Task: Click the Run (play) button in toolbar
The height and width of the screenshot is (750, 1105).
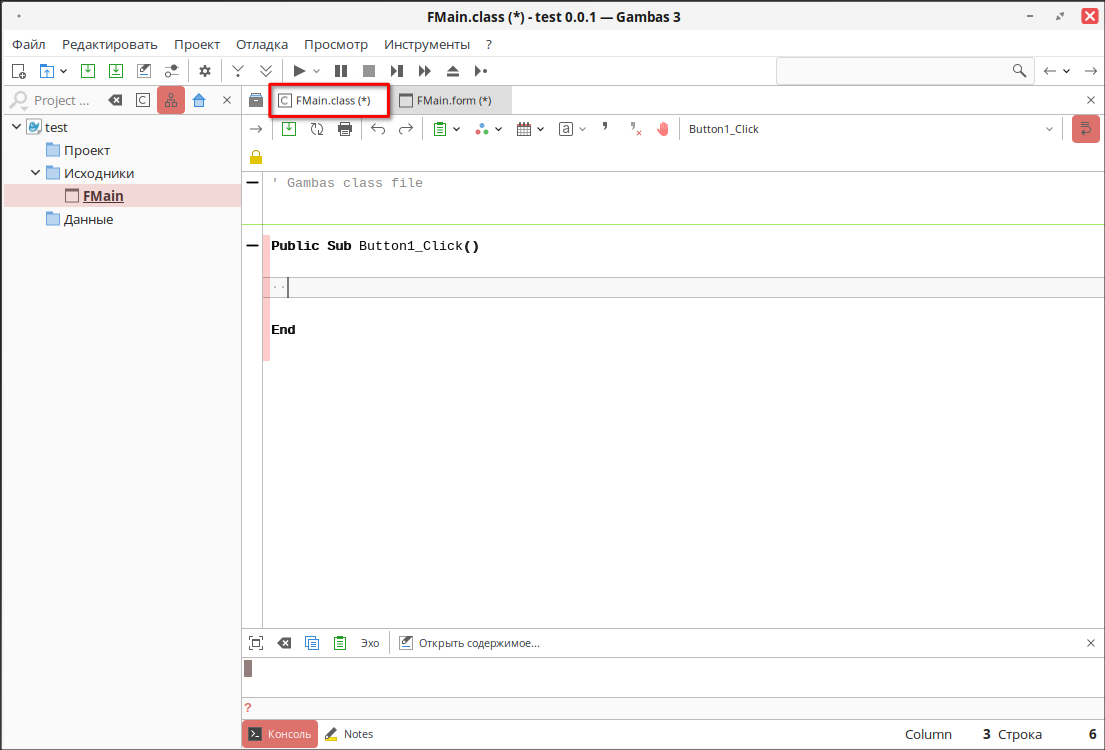Action: point(298,71)
